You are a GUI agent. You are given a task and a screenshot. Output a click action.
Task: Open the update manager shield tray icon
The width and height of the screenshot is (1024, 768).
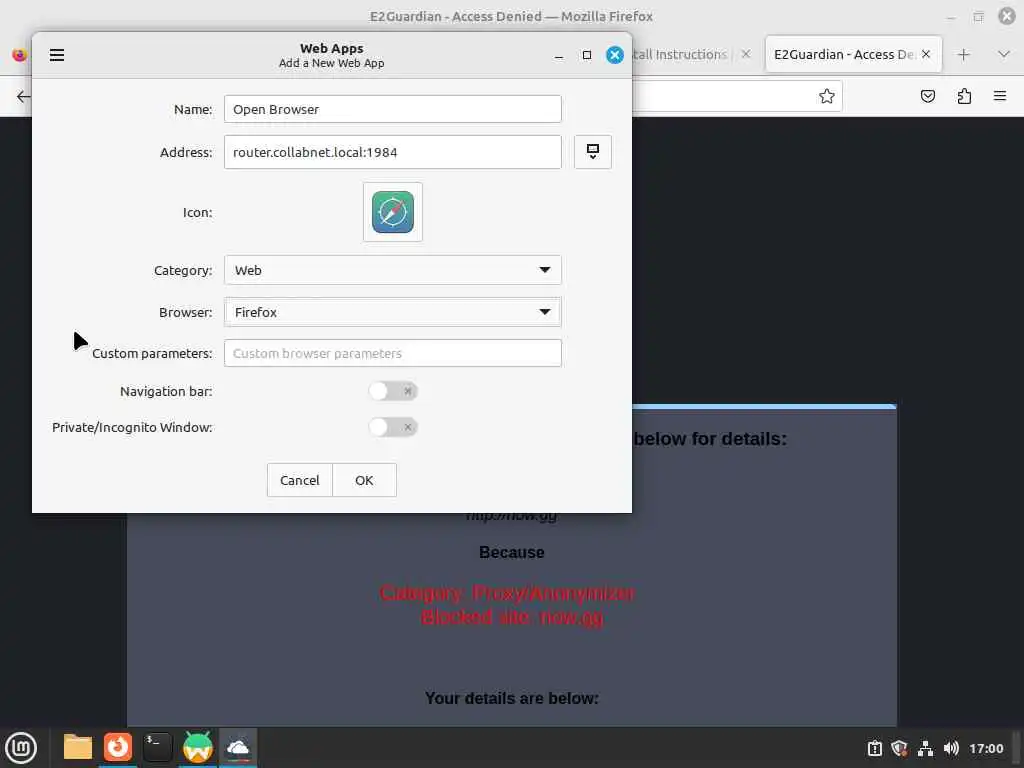point(899,748)
